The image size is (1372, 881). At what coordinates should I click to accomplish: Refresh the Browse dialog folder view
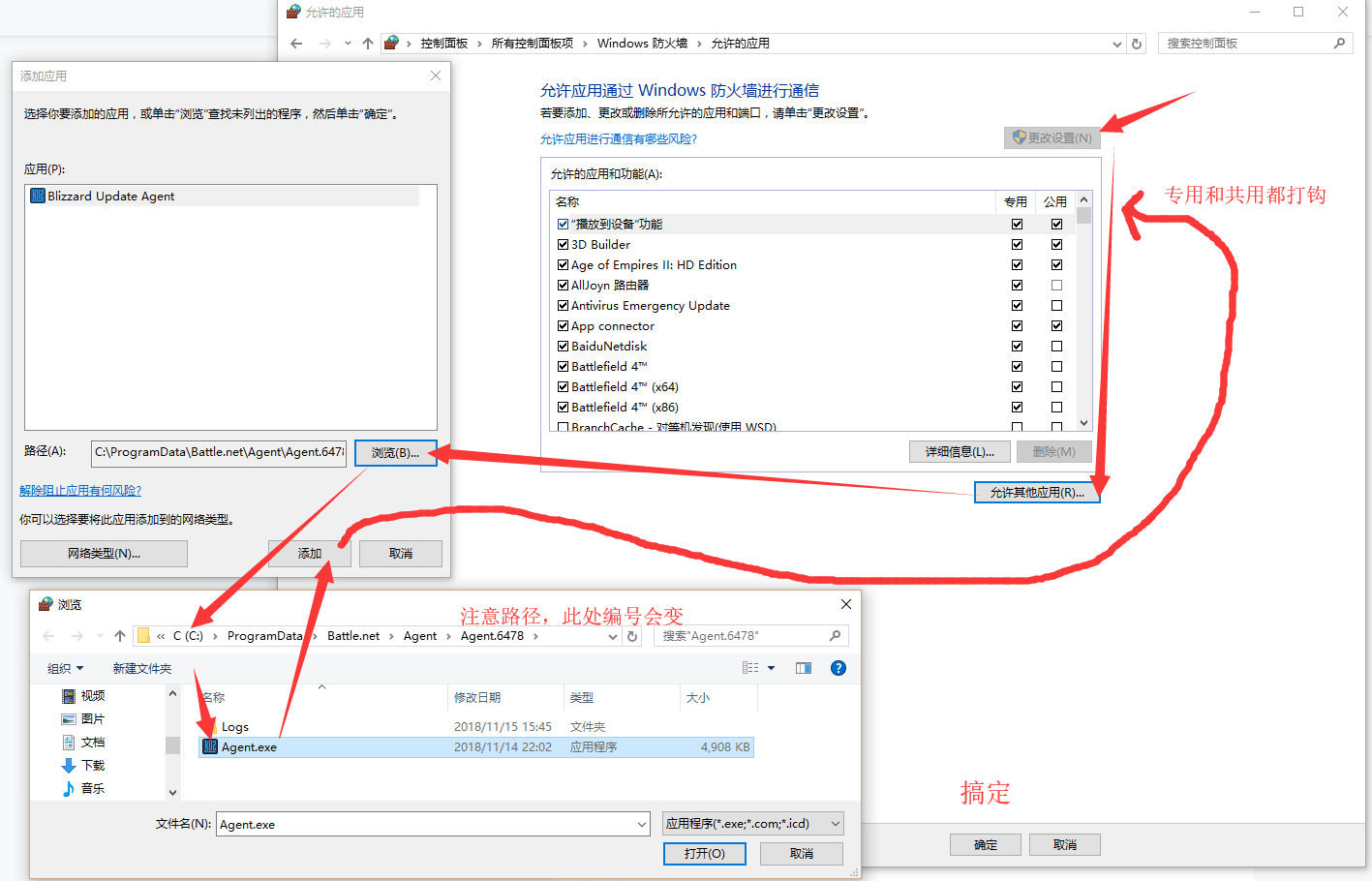(632, 636)
